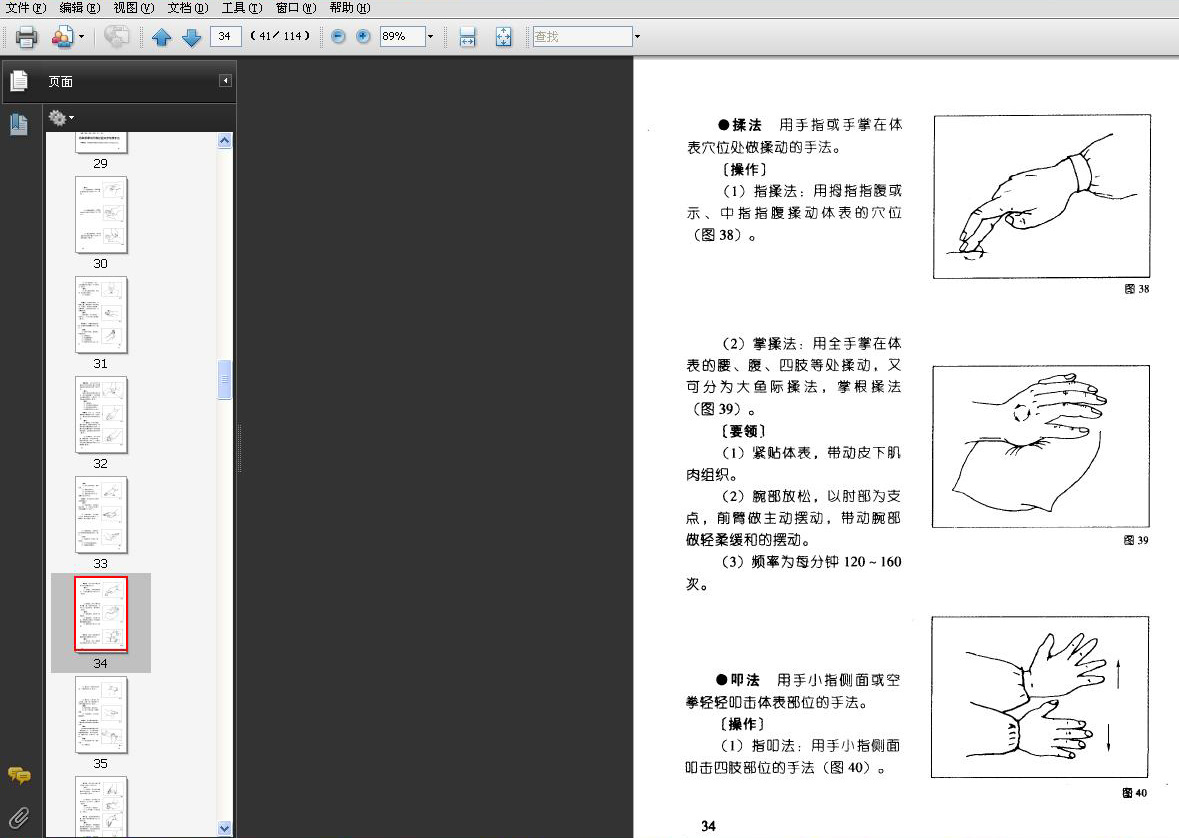Viewport: 1179px width, 838px height.
Task: Select page 32 thumbnail
Action: tap(101, 415)
